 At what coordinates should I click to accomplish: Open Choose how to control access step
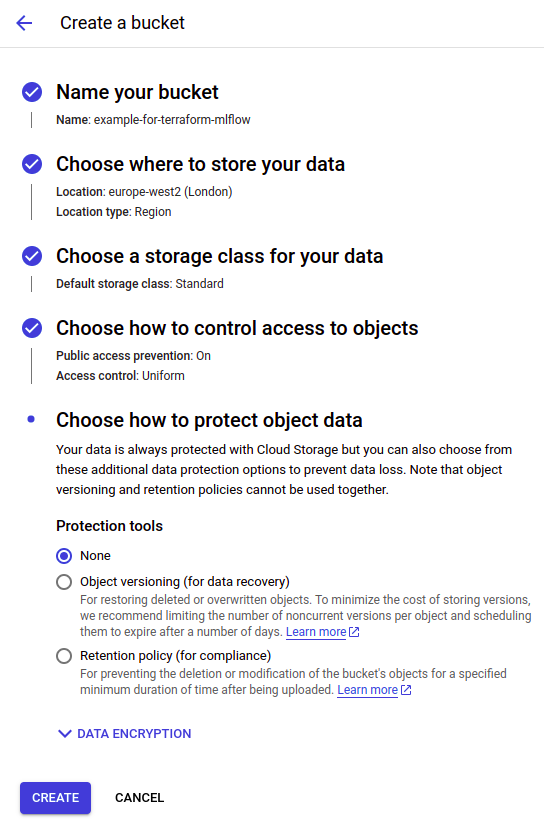click(238, 328)
